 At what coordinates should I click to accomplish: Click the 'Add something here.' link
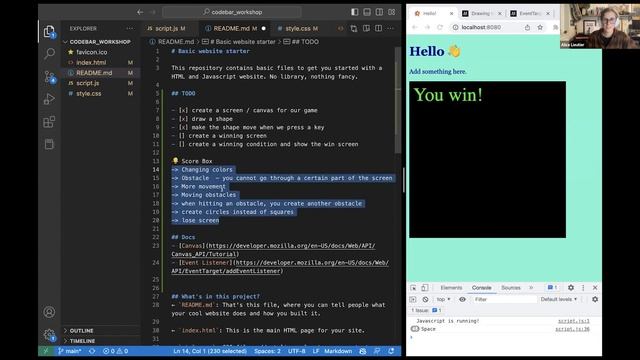(438, 71)
